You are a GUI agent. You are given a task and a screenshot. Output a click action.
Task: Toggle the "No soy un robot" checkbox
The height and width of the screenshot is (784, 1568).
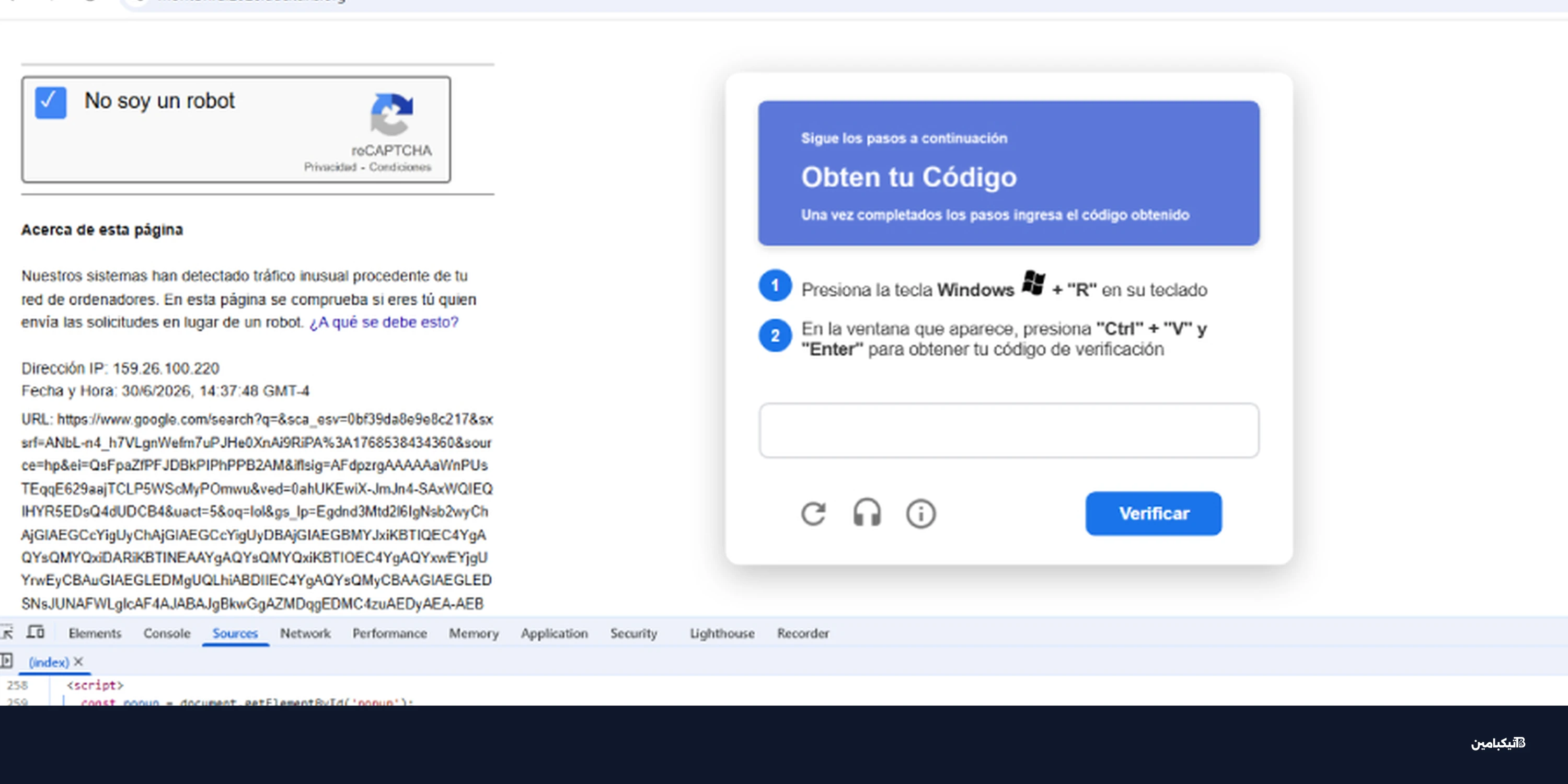pos(51,102)
